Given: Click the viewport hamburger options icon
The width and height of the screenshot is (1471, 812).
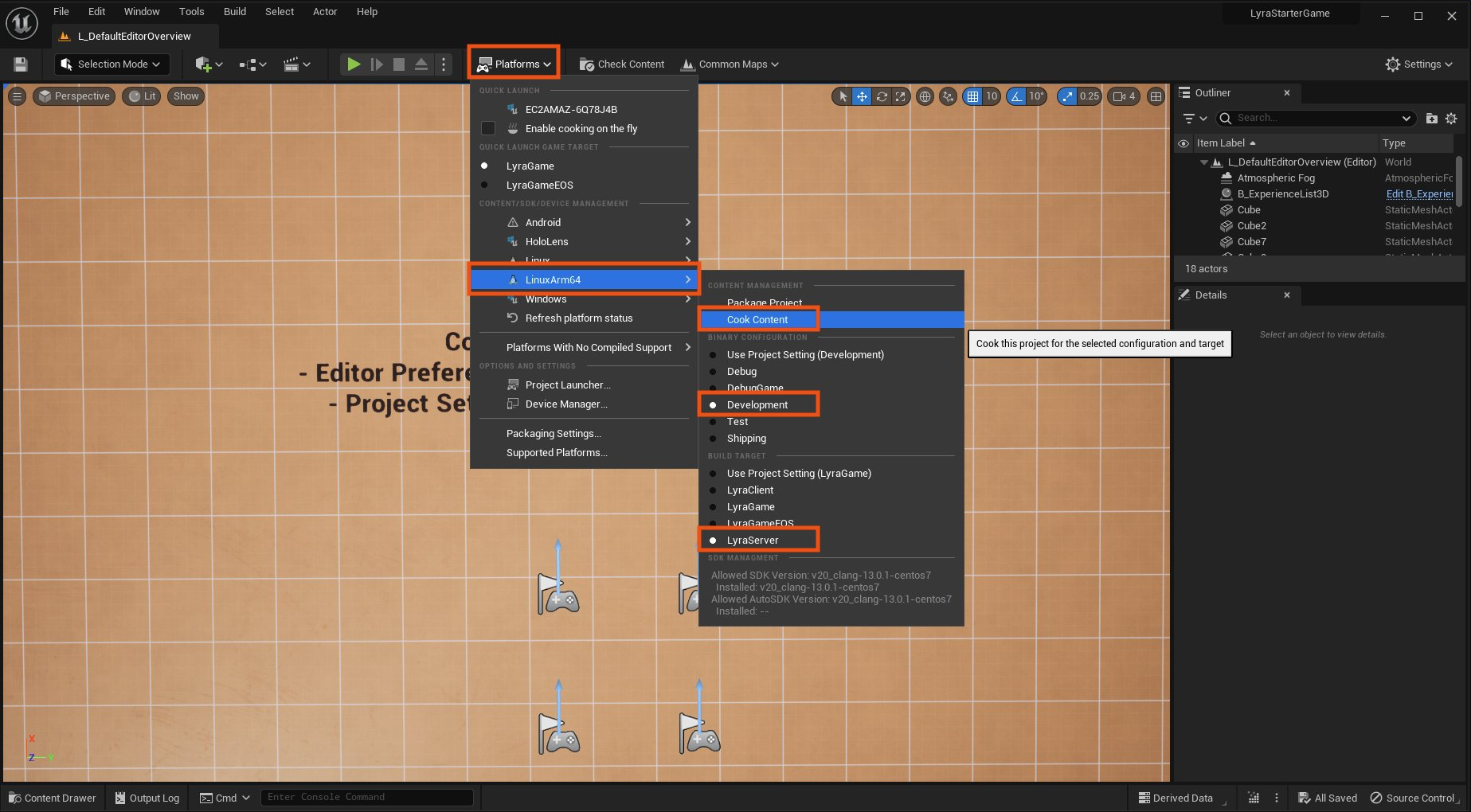Looking at the screenshot, I should click(17, 96).
